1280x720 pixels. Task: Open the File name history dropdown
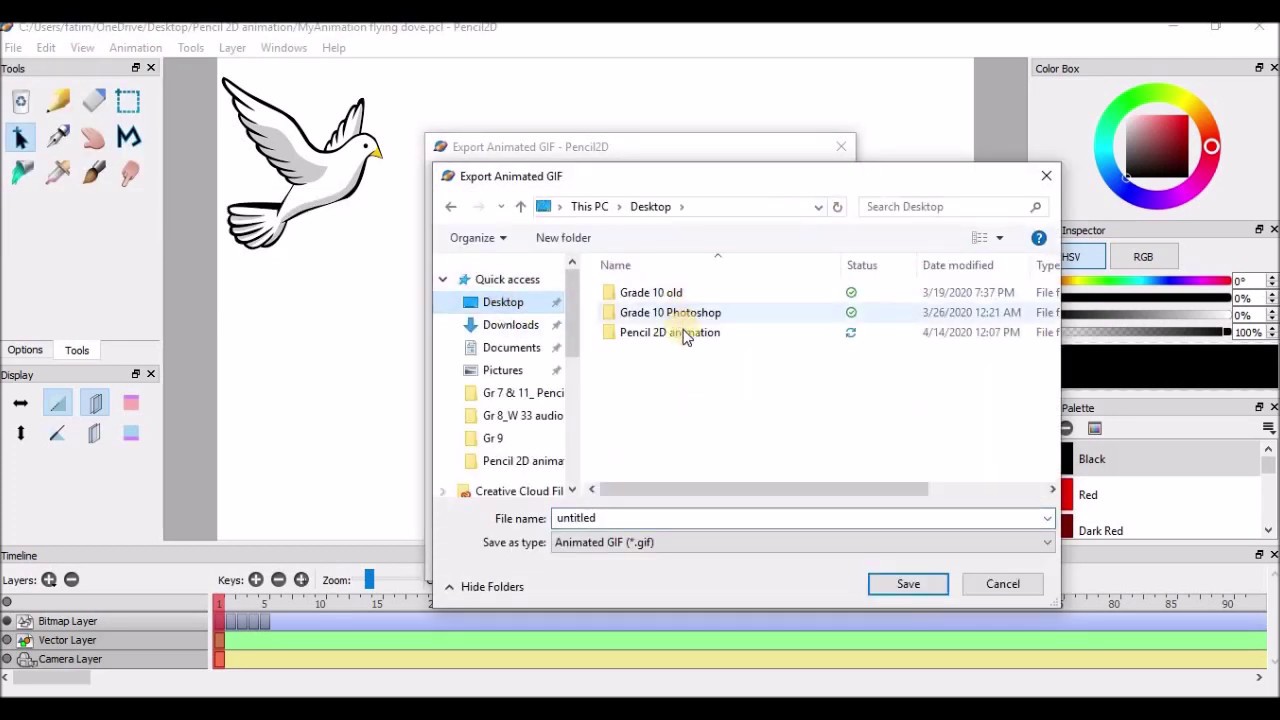(1047, 518)
